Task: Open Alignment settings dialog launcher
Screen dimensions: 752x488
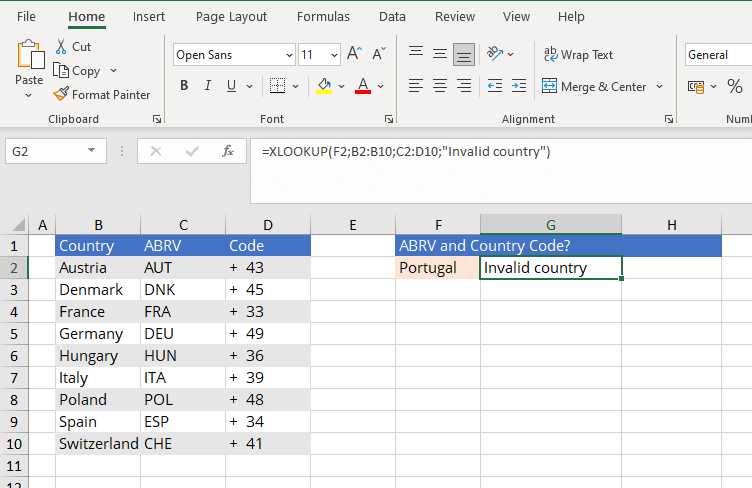Action: [669, 119]
